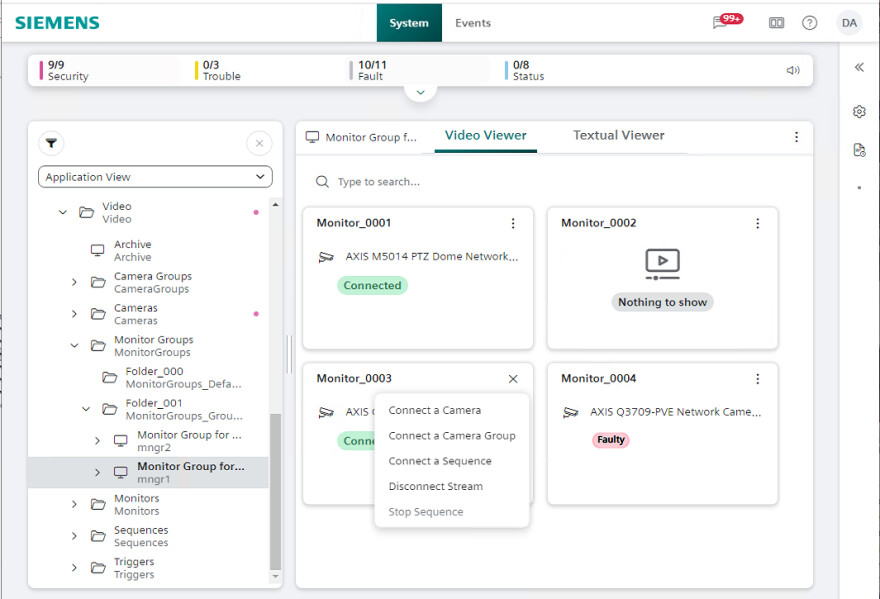Choose Disconnect Stream from the context menu
The image size is (880, 599).
click(x=435, y=487)
